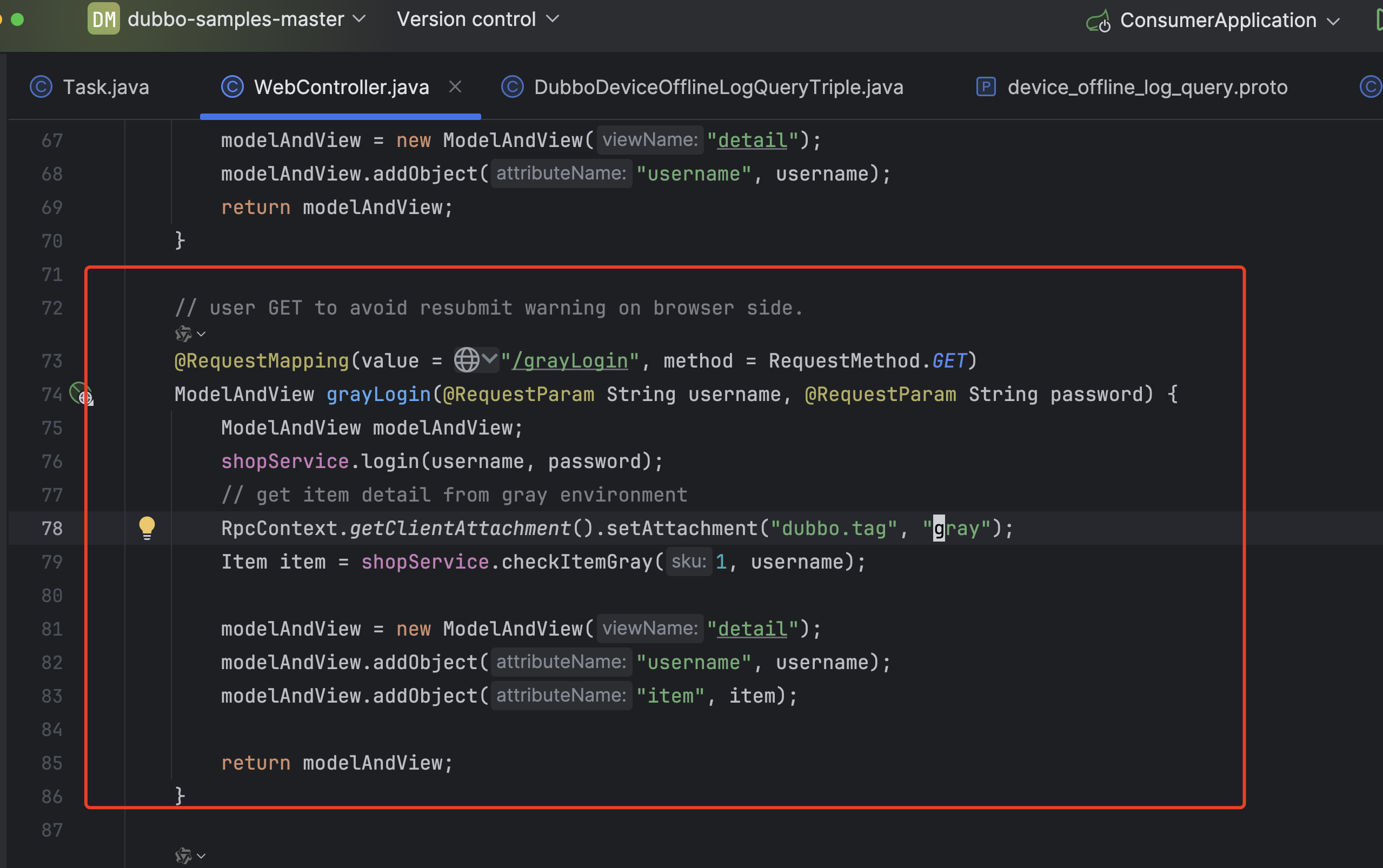Image resolution: width=1383 pixels, height=868 pixels.
Task: Click shopService on line 76
Action: (285, 462)
